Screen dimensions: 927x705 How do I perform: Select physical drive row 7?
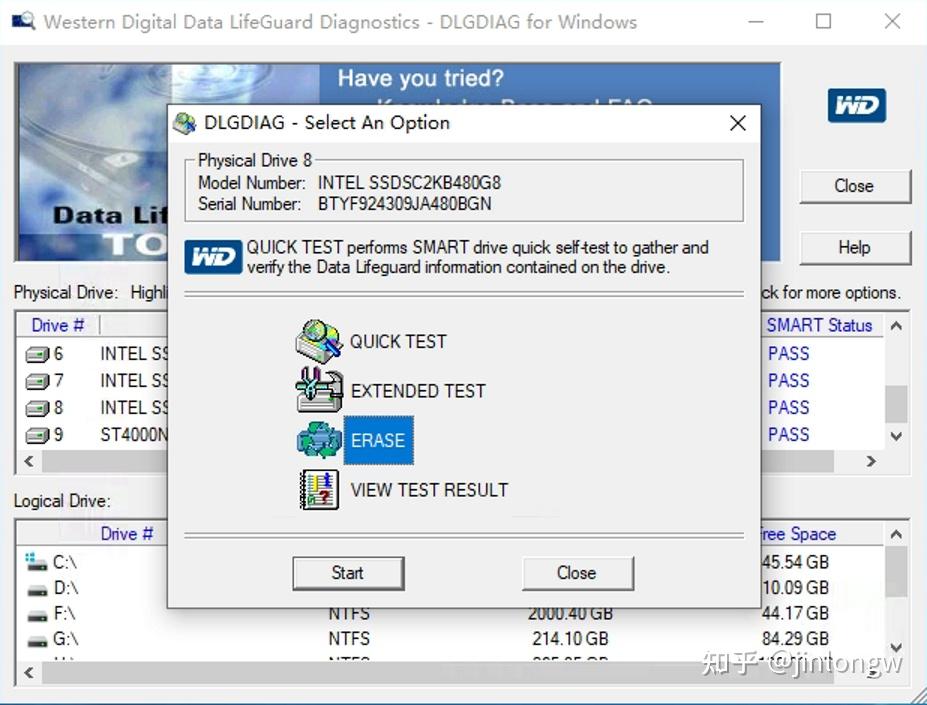pos(95,381)
